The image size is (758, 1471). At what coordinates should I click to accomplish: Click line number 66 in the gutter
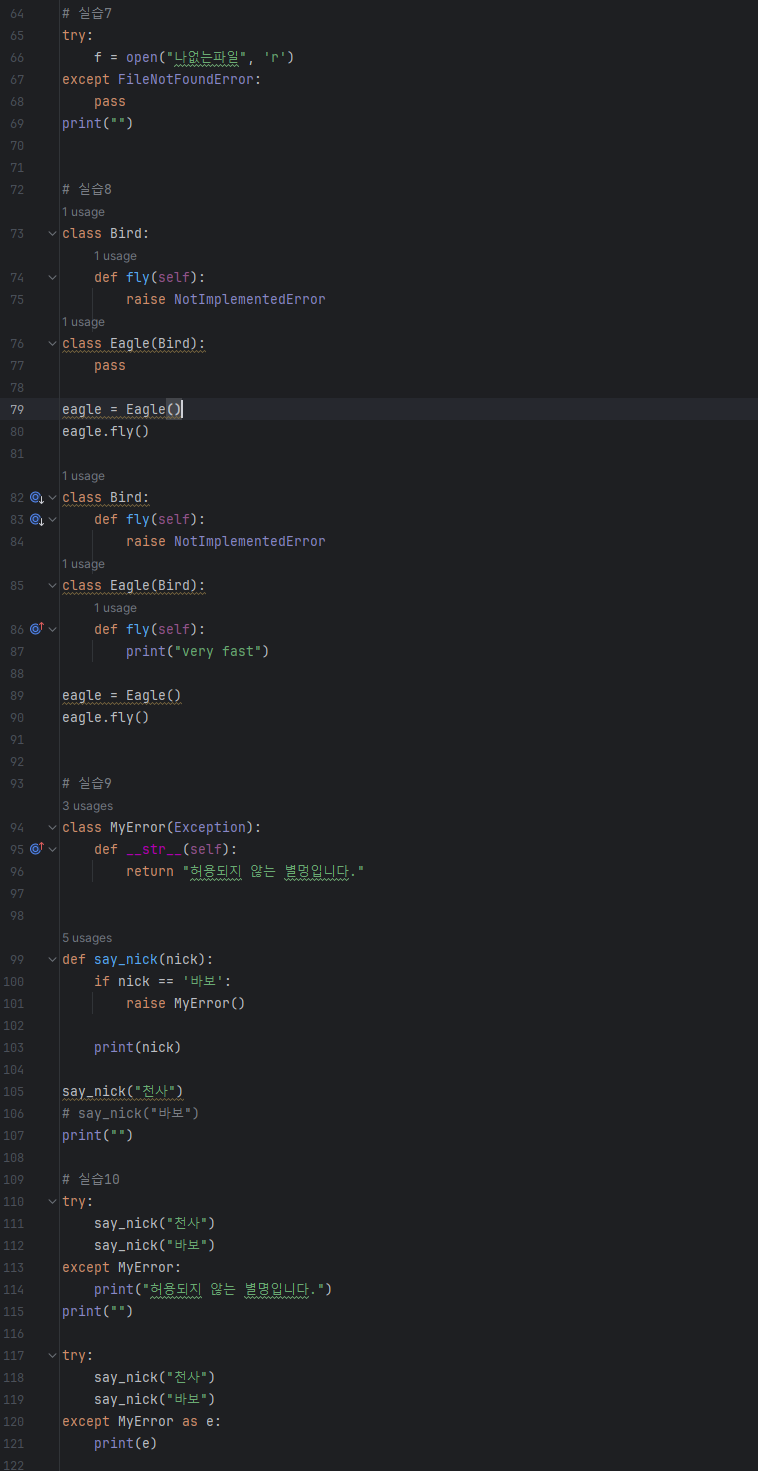coord(17,57)
